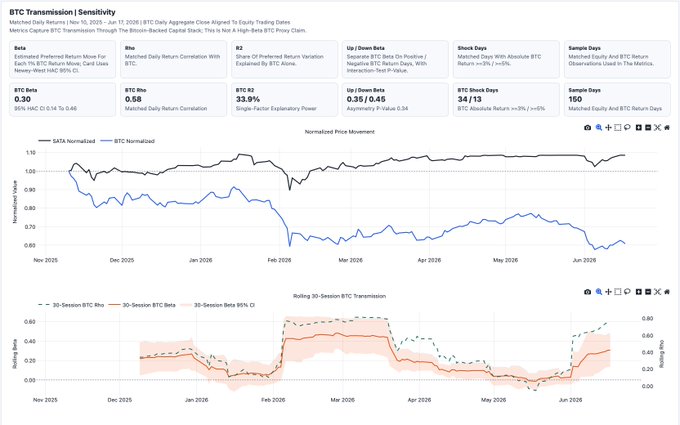The height and width of the screenshot is (425, 680).
Task: Download Rolling 30-Session BTC Transmission chart as PNG
Action: click(587, 292)
